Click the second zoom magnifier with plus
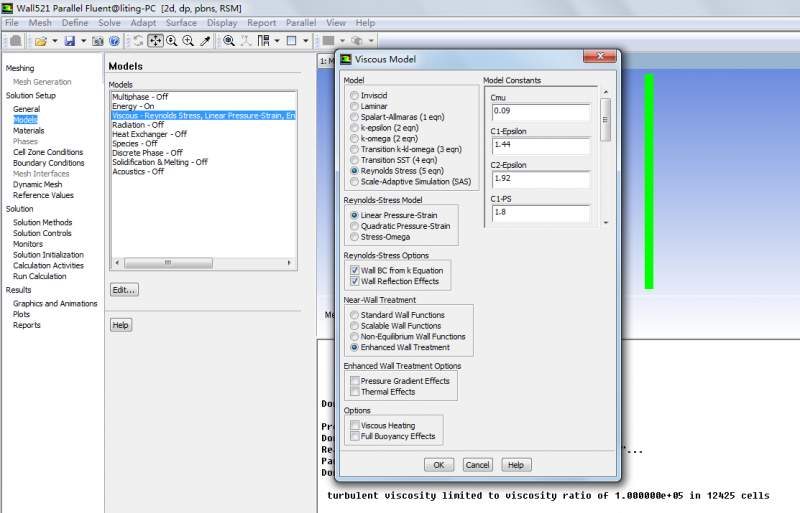This screenshot has width=800, height=513. pyautogui.click(x=188, y=41)
